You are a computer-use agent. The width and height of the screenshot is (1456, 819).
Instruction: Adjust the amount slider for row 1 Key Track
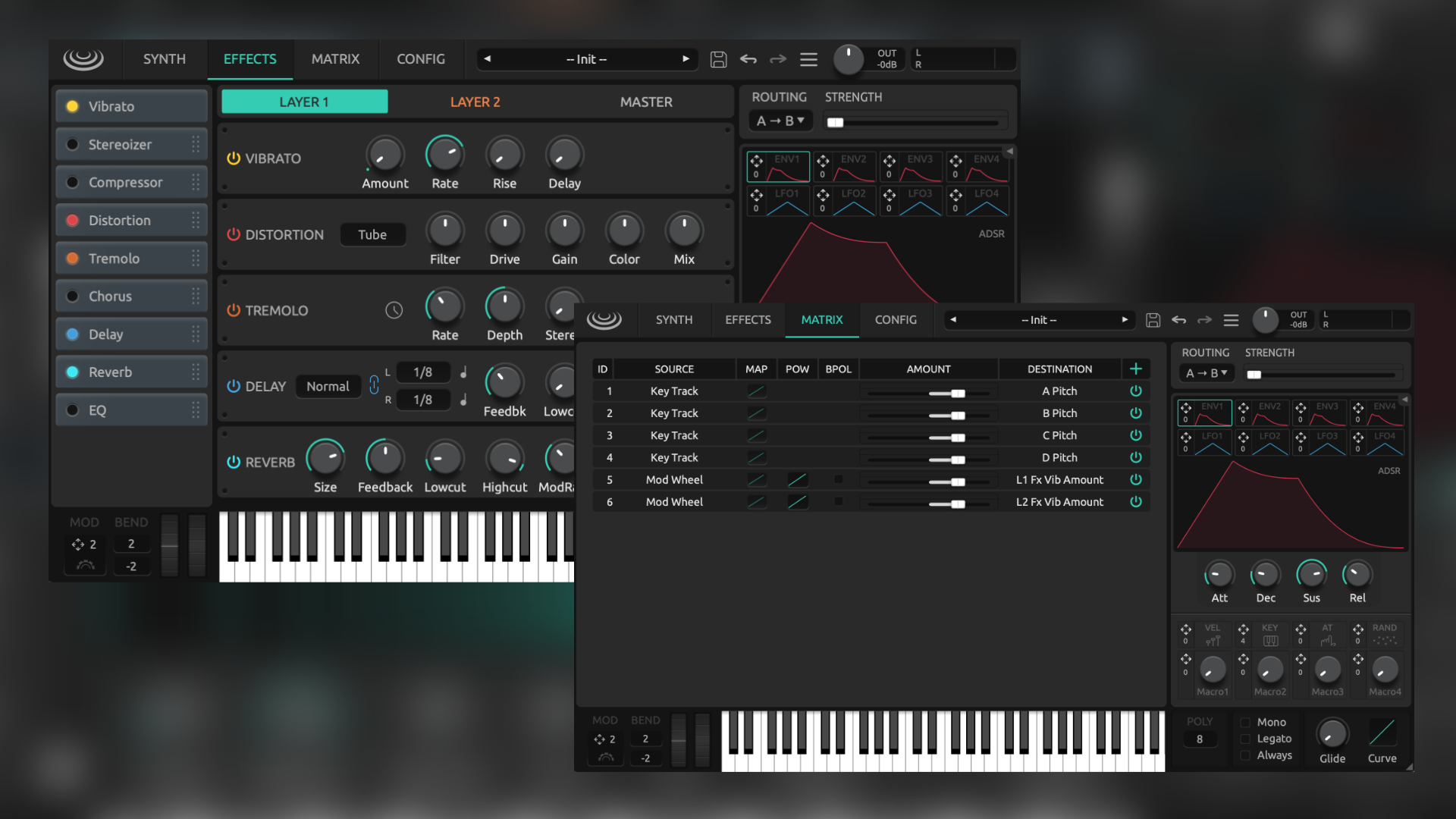(x=958, y=393)
